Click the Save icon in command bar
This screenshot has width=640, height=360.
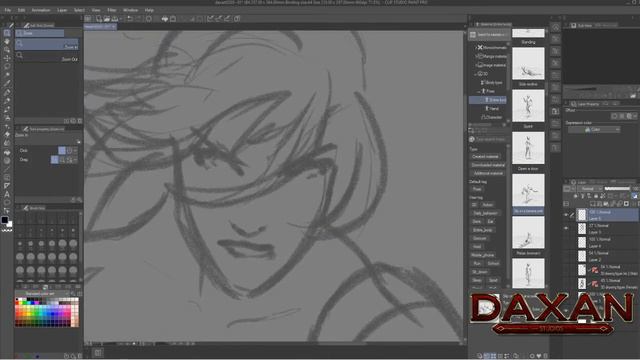pos(115,19)
